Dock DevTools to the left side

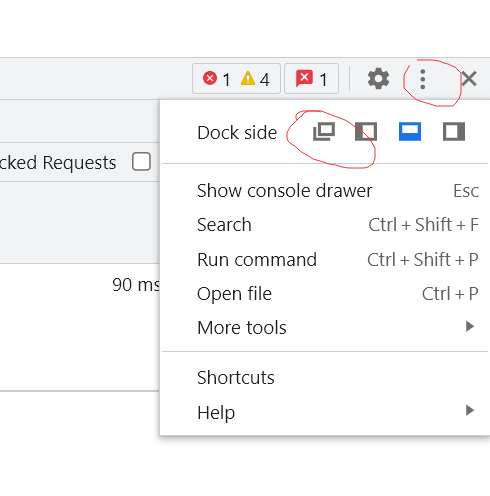[x=366, y=132]
